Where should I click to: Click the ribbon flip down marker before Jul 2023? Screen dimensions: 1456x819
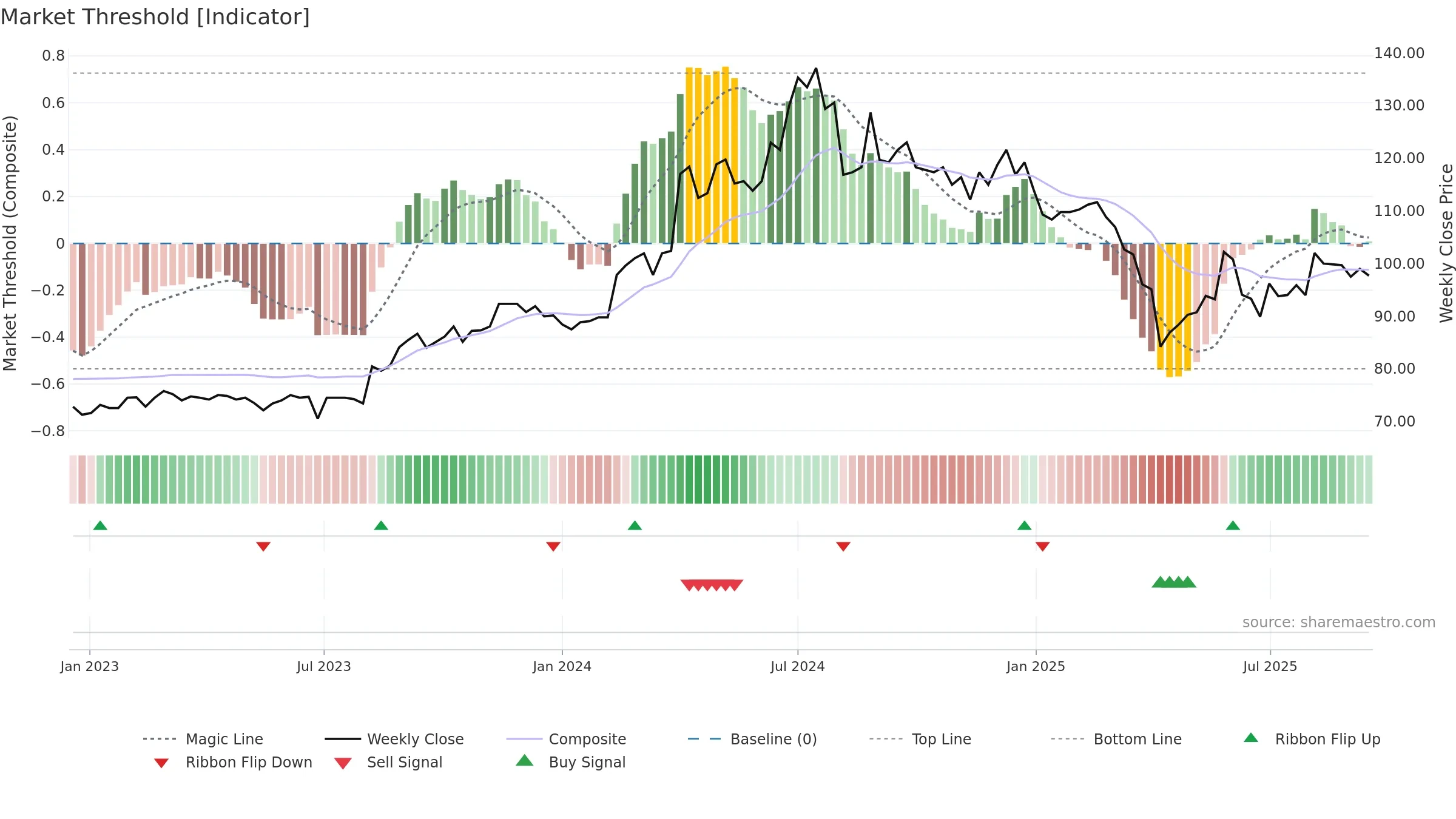point(263,547)
